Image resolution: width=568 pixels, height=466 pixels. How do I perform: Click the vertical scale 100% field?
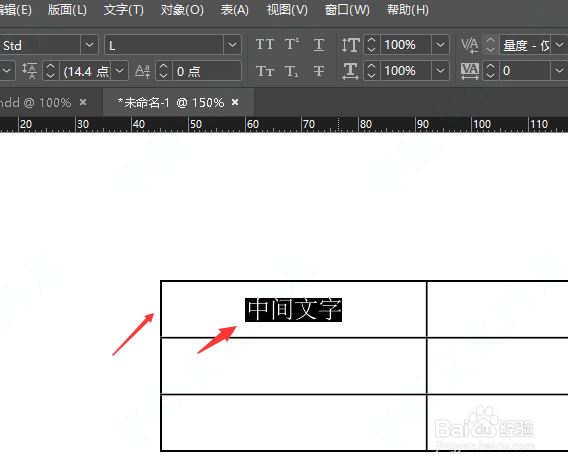tap(406, 45)
